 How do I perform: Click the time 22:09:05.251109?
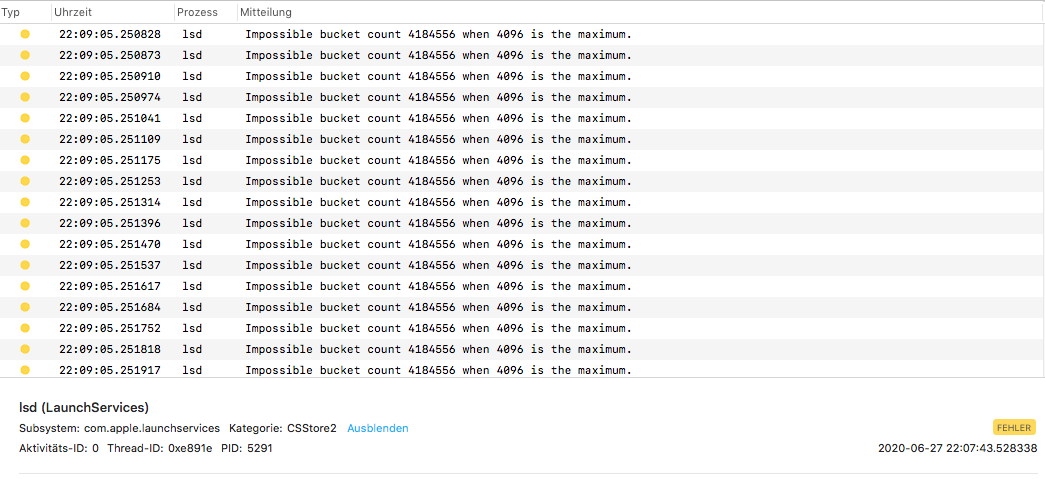[109, 139]
